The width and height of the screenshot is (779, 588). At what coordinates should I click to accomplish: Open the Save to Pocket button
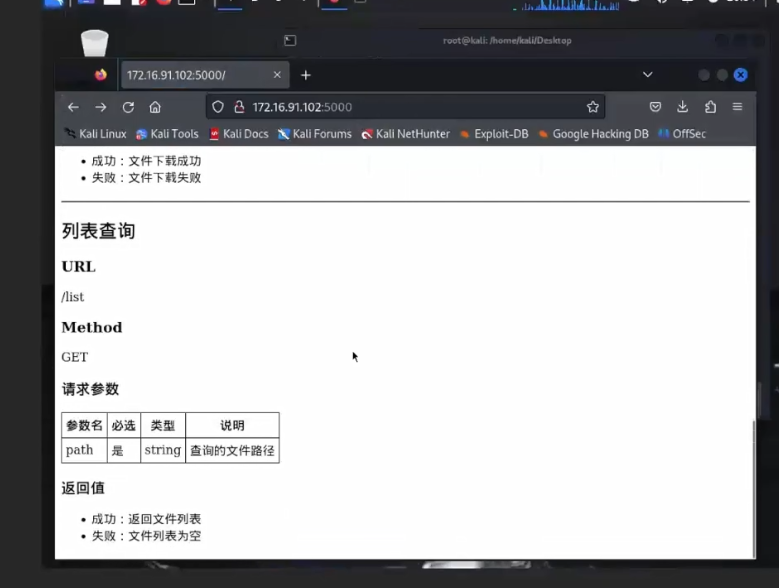(655, 107)
